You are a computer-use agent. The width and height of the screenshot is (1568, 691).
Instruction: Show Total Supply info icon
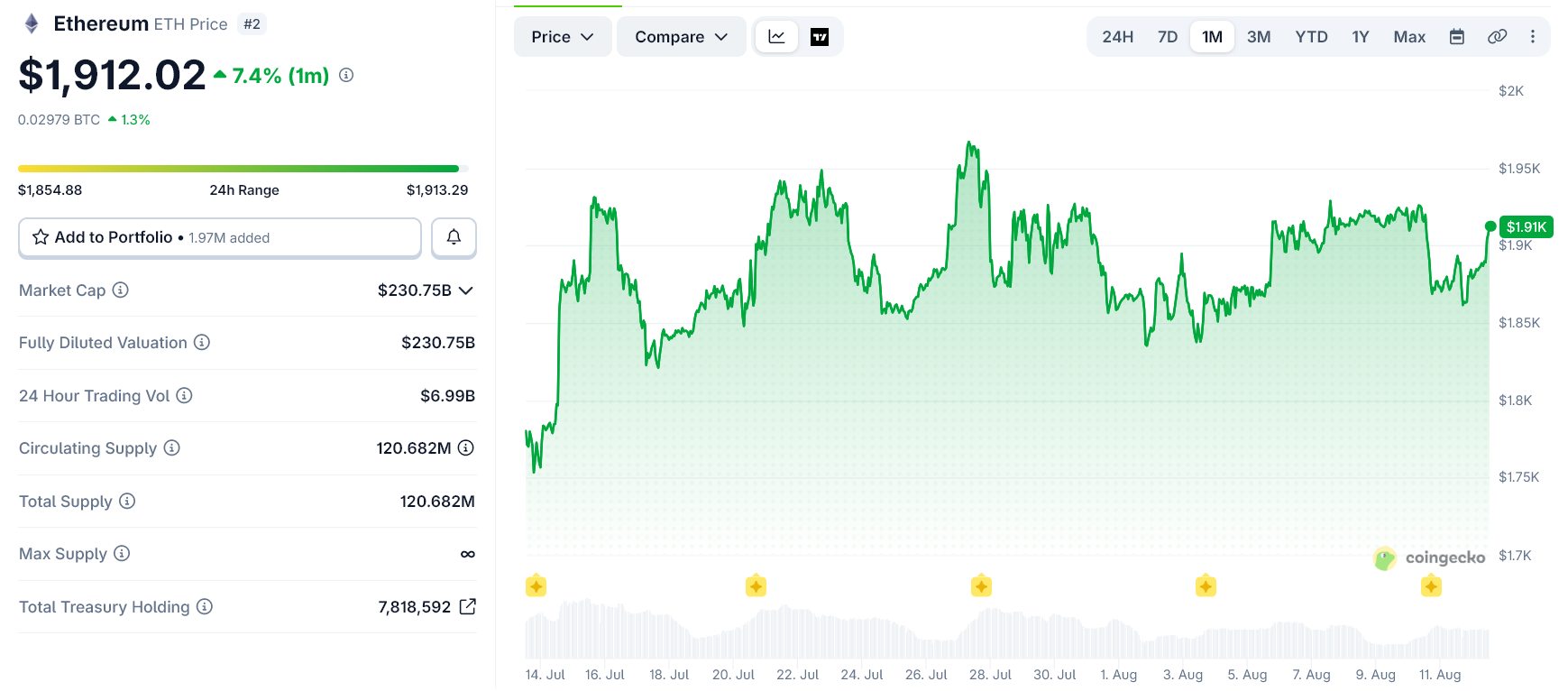point(127,501)
